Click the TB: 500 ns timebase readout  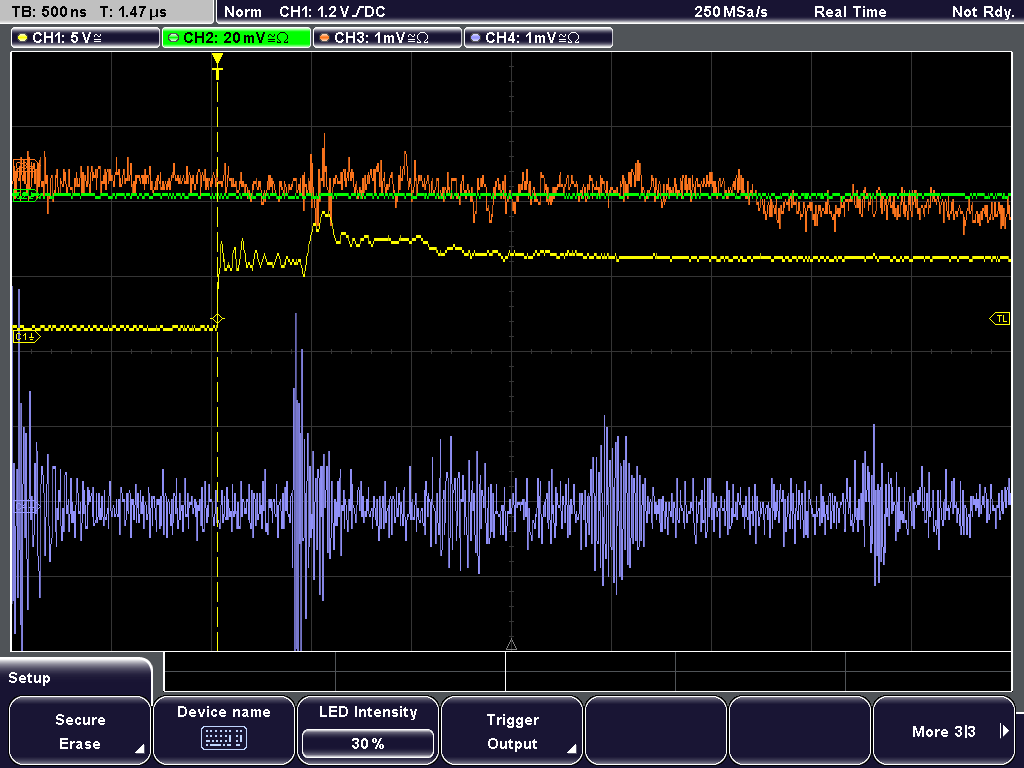coord(49,12)
